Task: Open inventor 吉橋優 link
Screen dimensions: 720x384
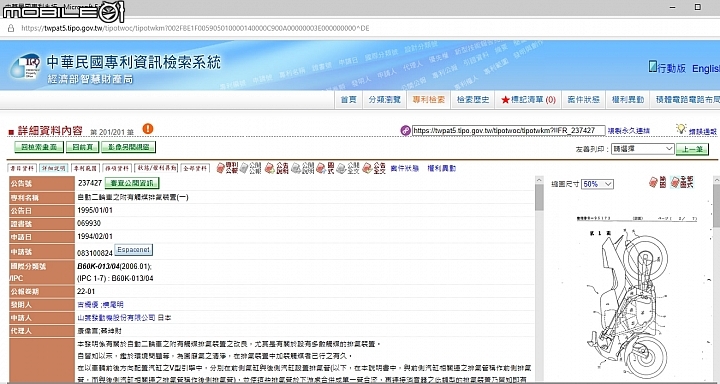Action: pyautogui.click(x=87, y=305)
